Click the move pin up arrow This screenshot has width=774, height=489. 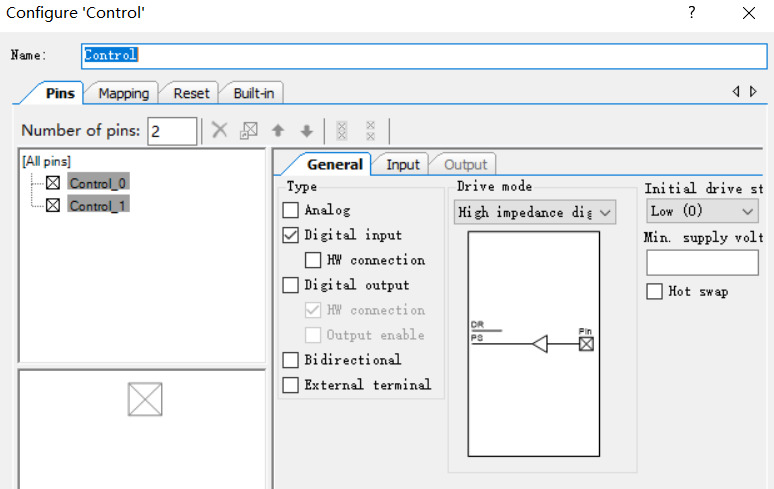coord(278,131)
